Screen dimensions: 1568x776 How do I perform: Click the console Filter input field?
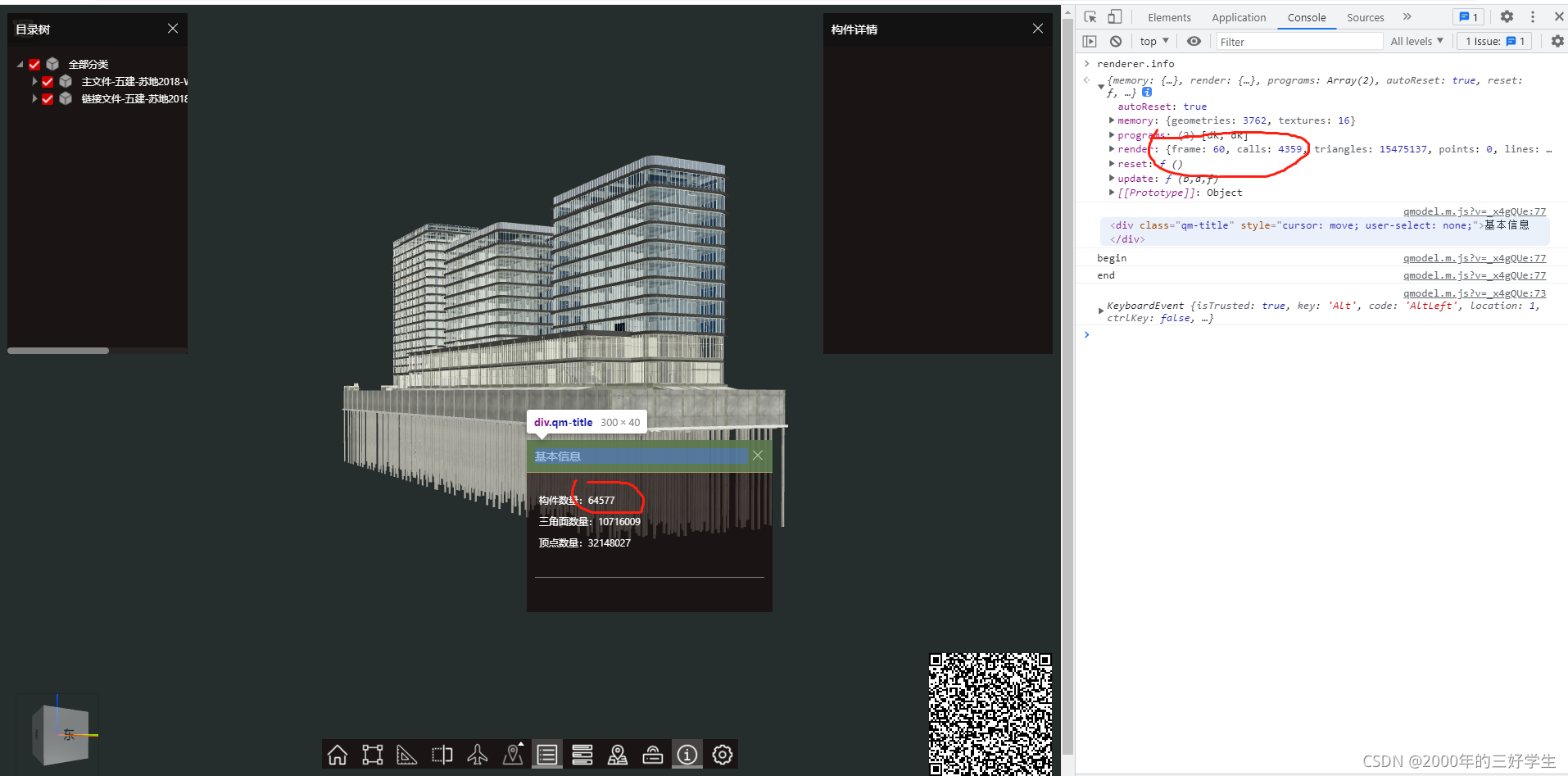click(1299, 42)
